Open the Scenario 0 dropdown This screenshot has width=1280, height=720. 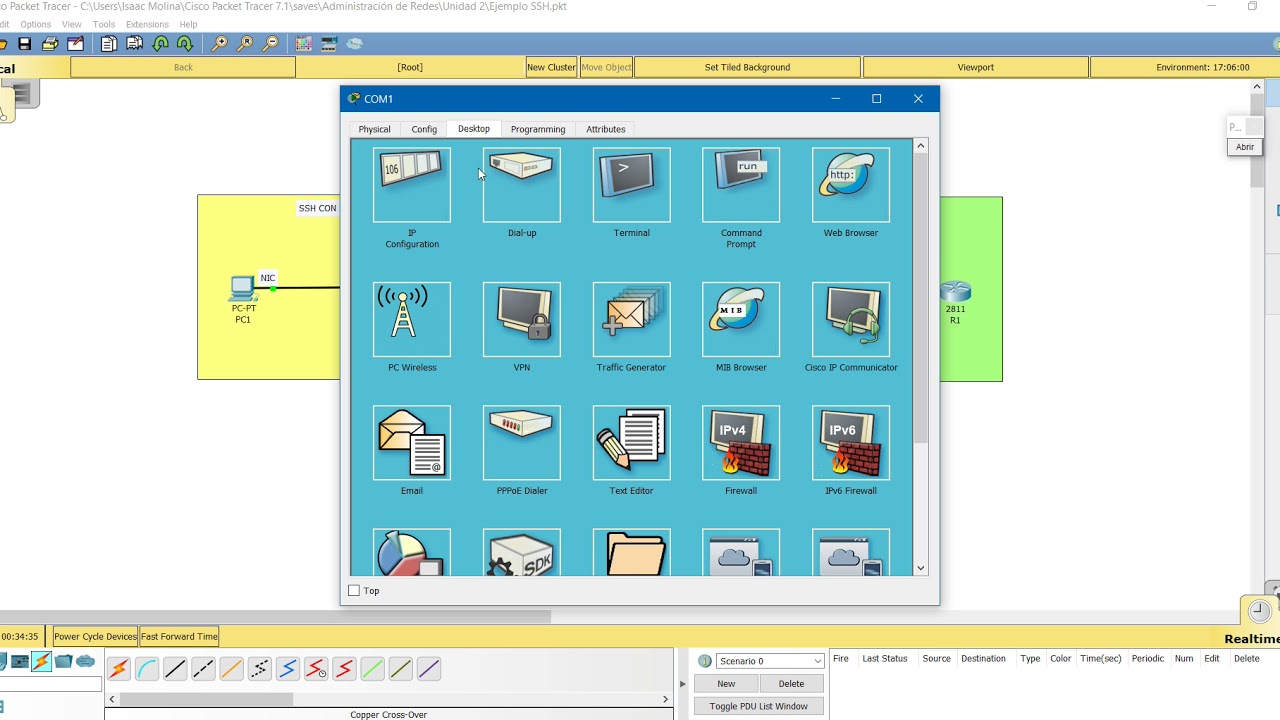[770, 661]
